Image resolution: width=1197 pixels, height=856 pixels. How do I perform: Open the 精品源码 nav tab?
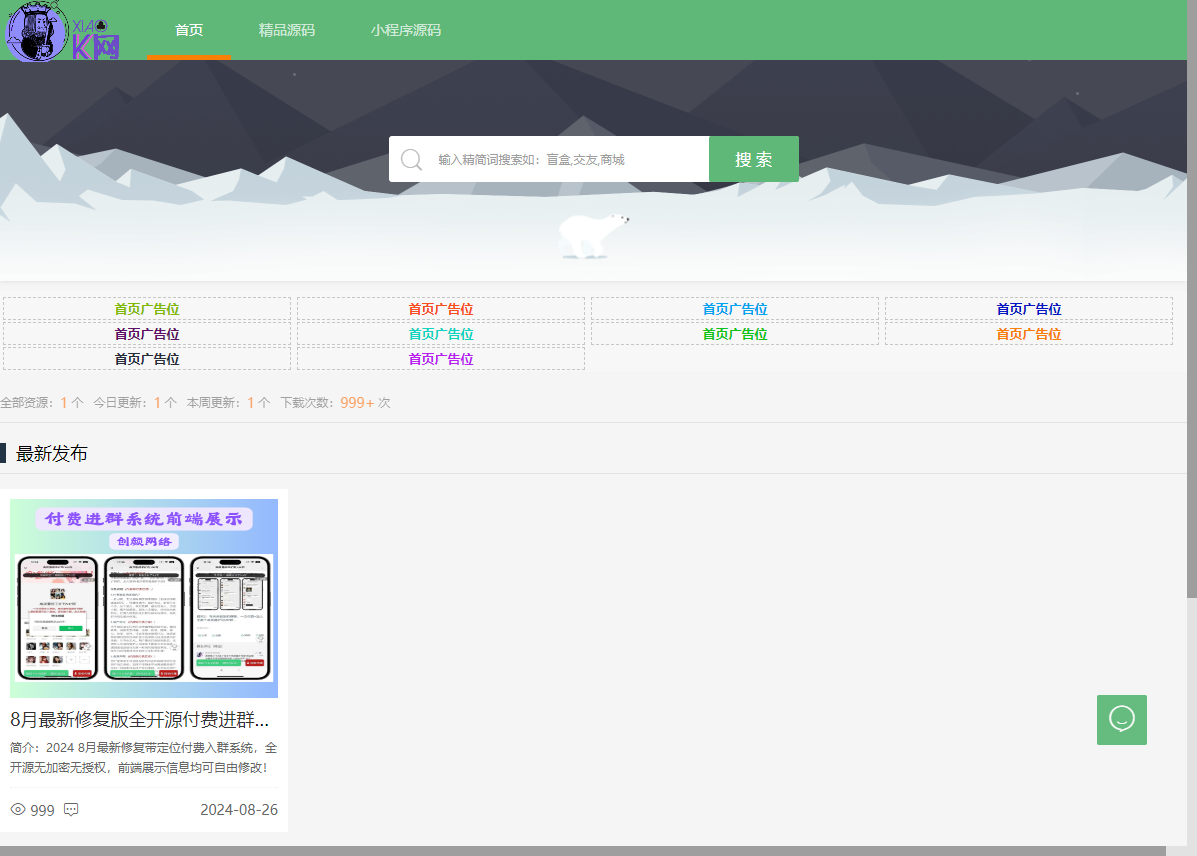[286, 30]
